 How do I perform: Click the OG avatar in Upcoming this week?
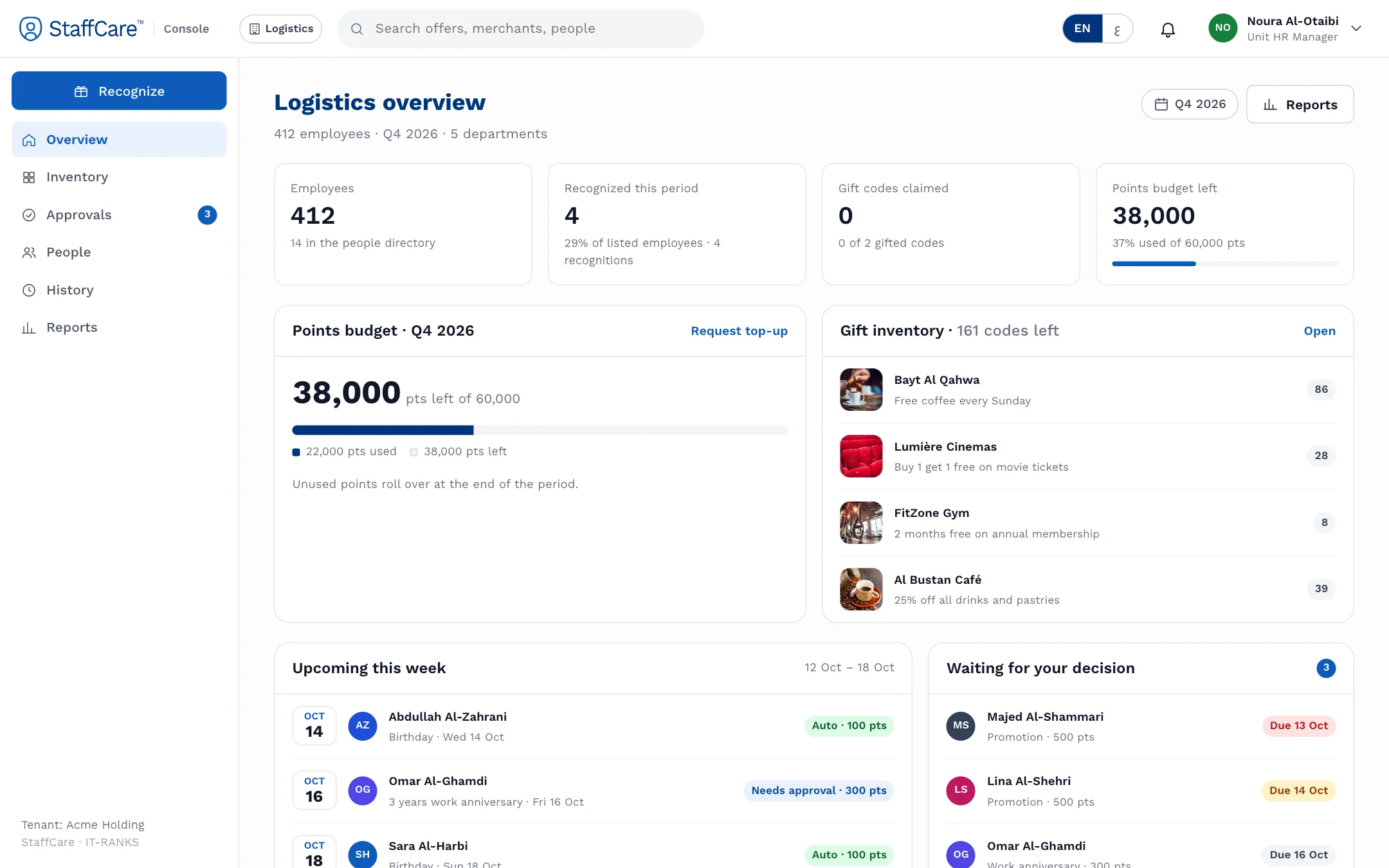tap(363, 790)
